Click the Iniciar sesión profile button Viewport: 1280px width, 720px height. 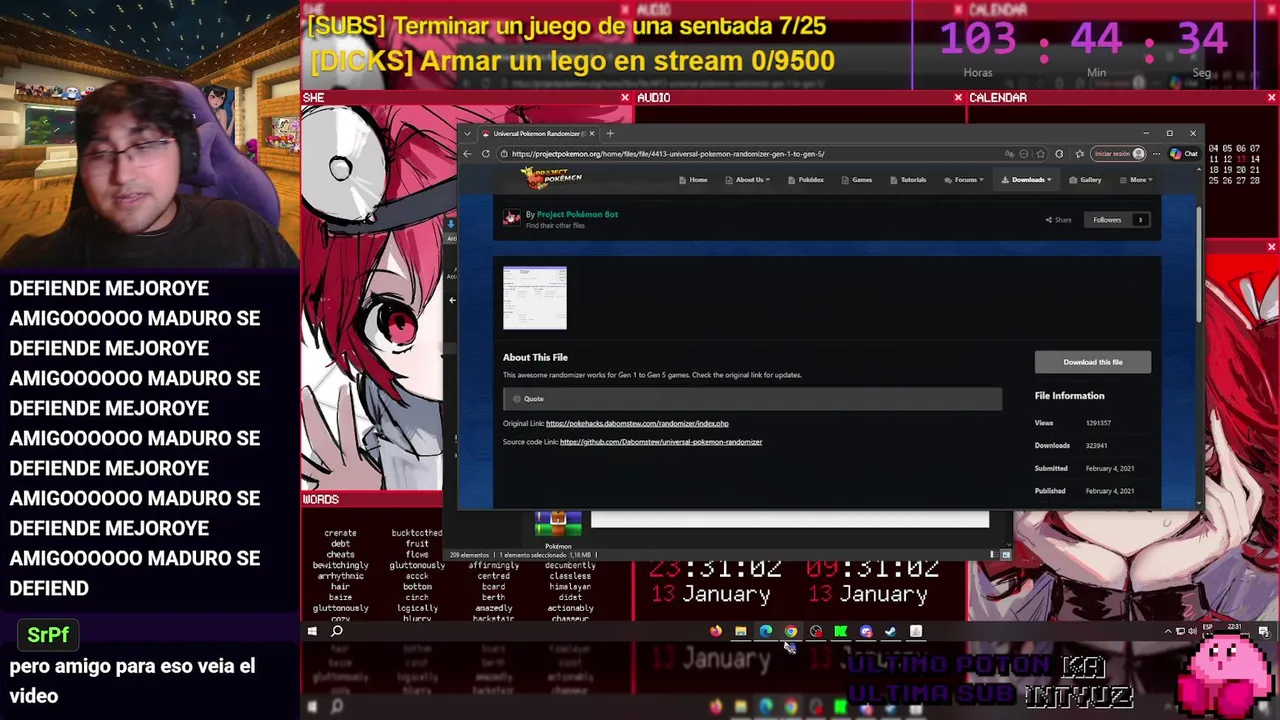click(x=1118, y=154)
